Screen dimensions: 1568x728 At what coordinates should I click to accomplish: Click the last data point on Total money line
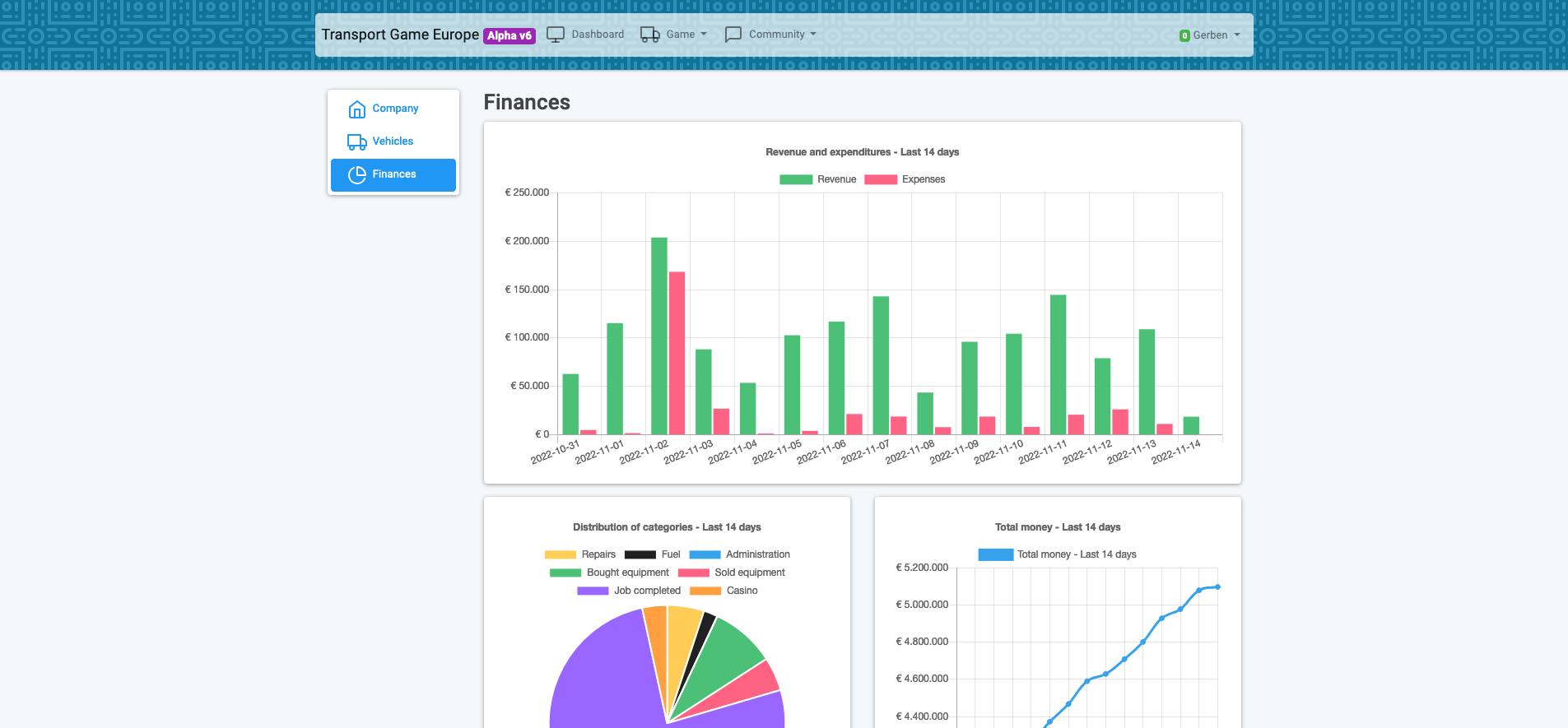pos(1217,587)
